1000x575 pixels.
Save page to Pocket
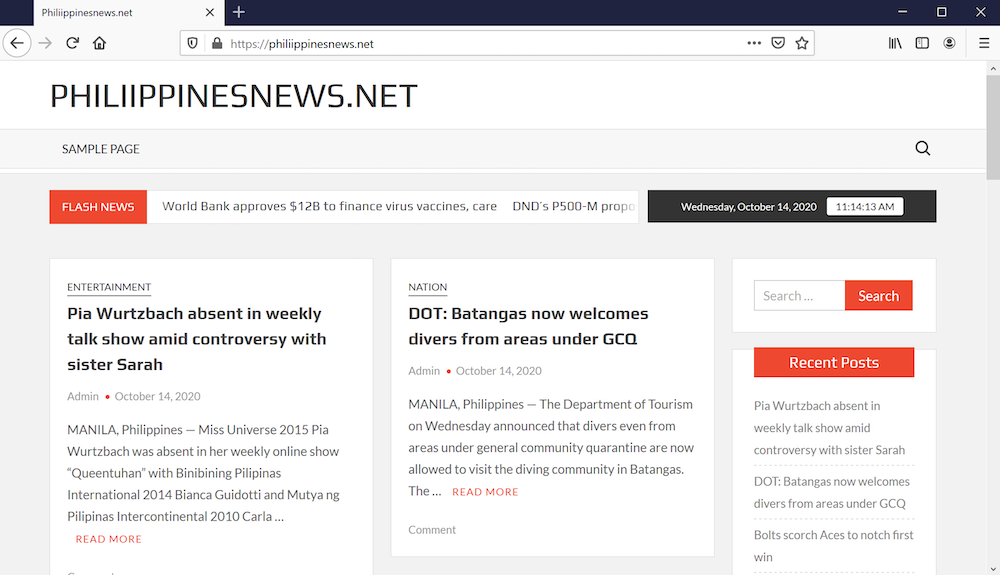pyautogui.click(x=778, y=43)
